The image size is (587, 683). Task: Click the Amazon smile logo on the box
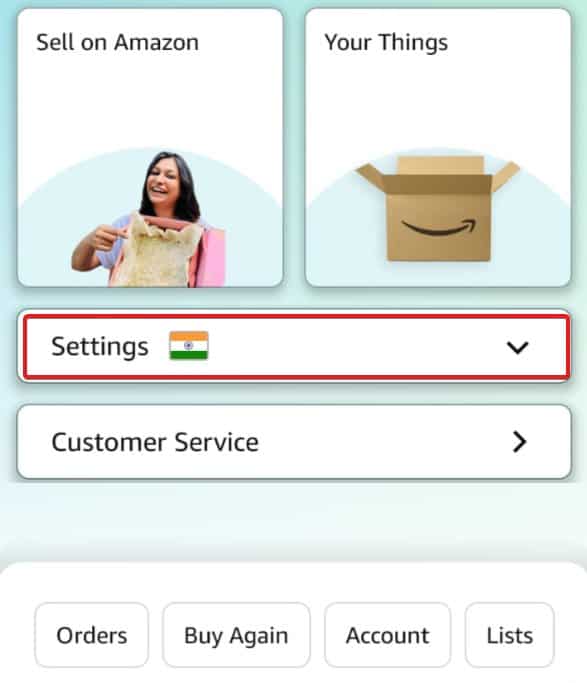click(x=439, y=227)
